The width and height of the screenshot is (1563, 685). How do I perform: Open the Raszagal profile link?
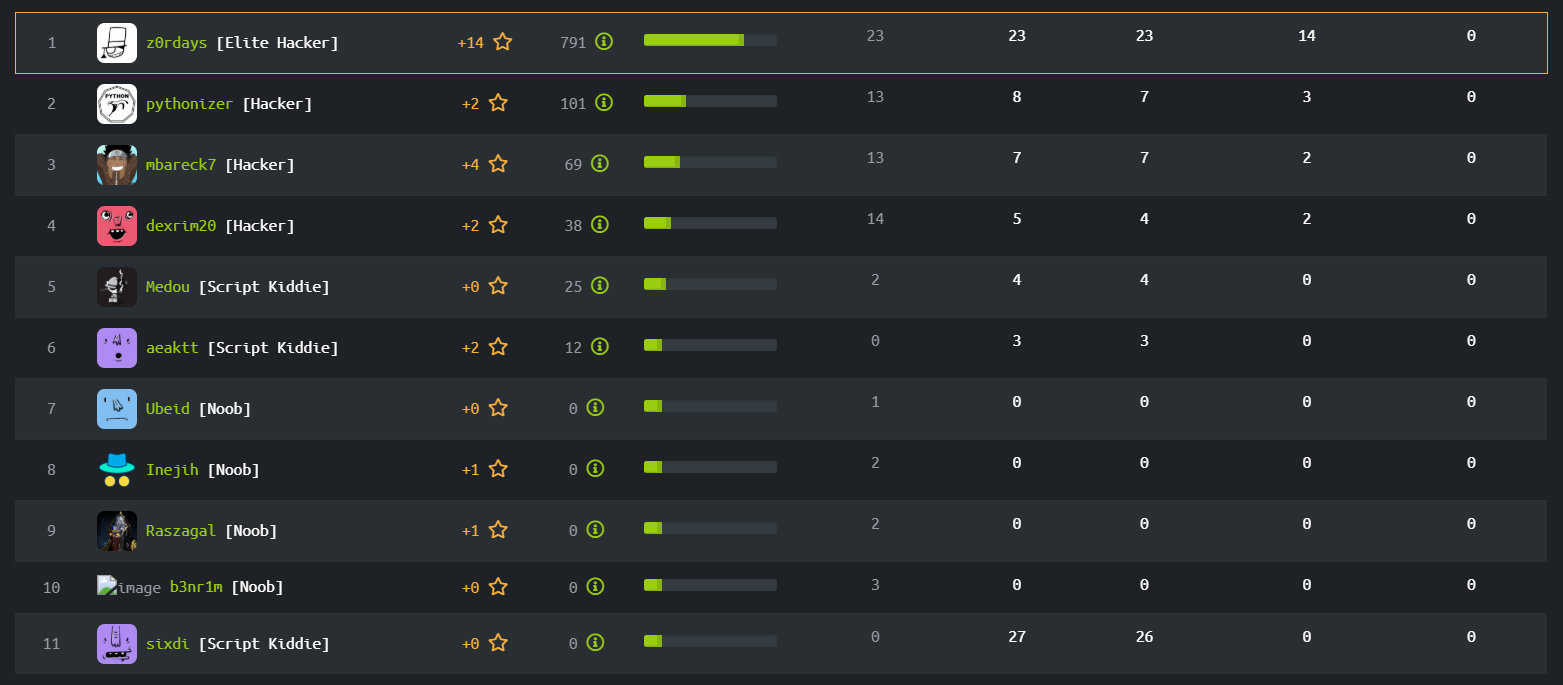tap(181, 531)
